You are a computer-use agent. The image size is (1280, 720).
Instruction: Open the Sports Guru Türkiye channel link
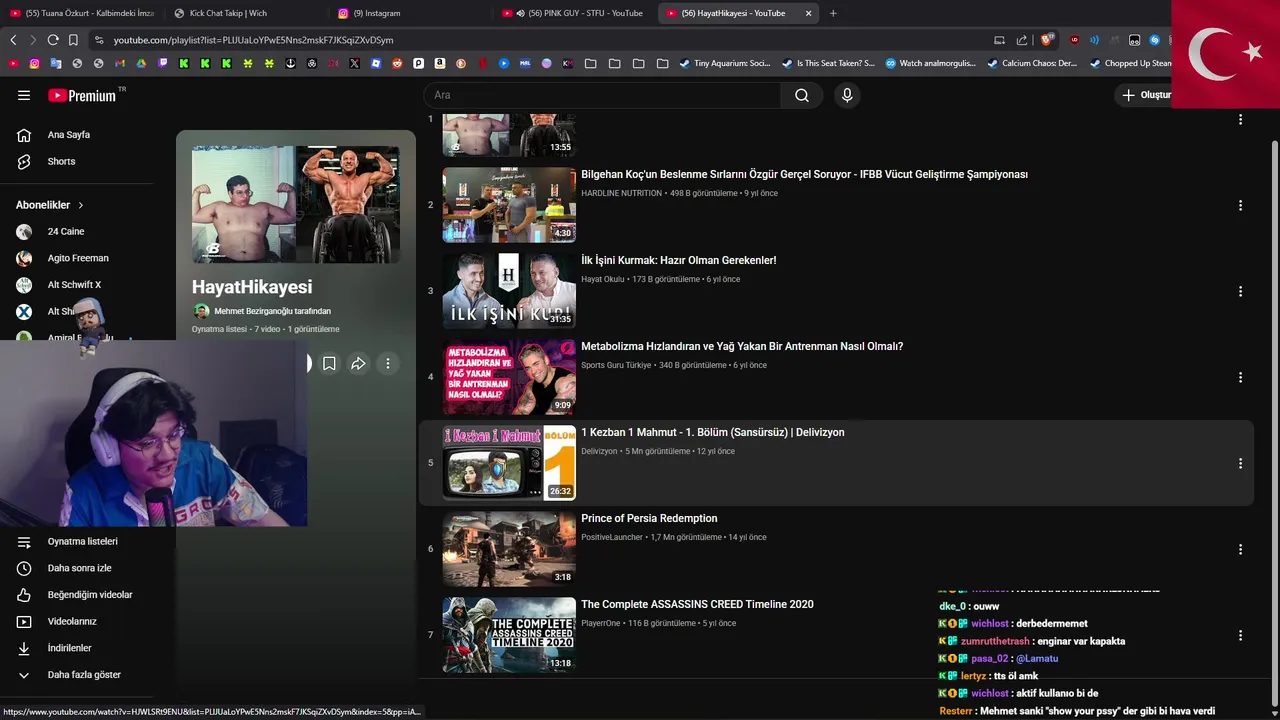pos(616,365)
